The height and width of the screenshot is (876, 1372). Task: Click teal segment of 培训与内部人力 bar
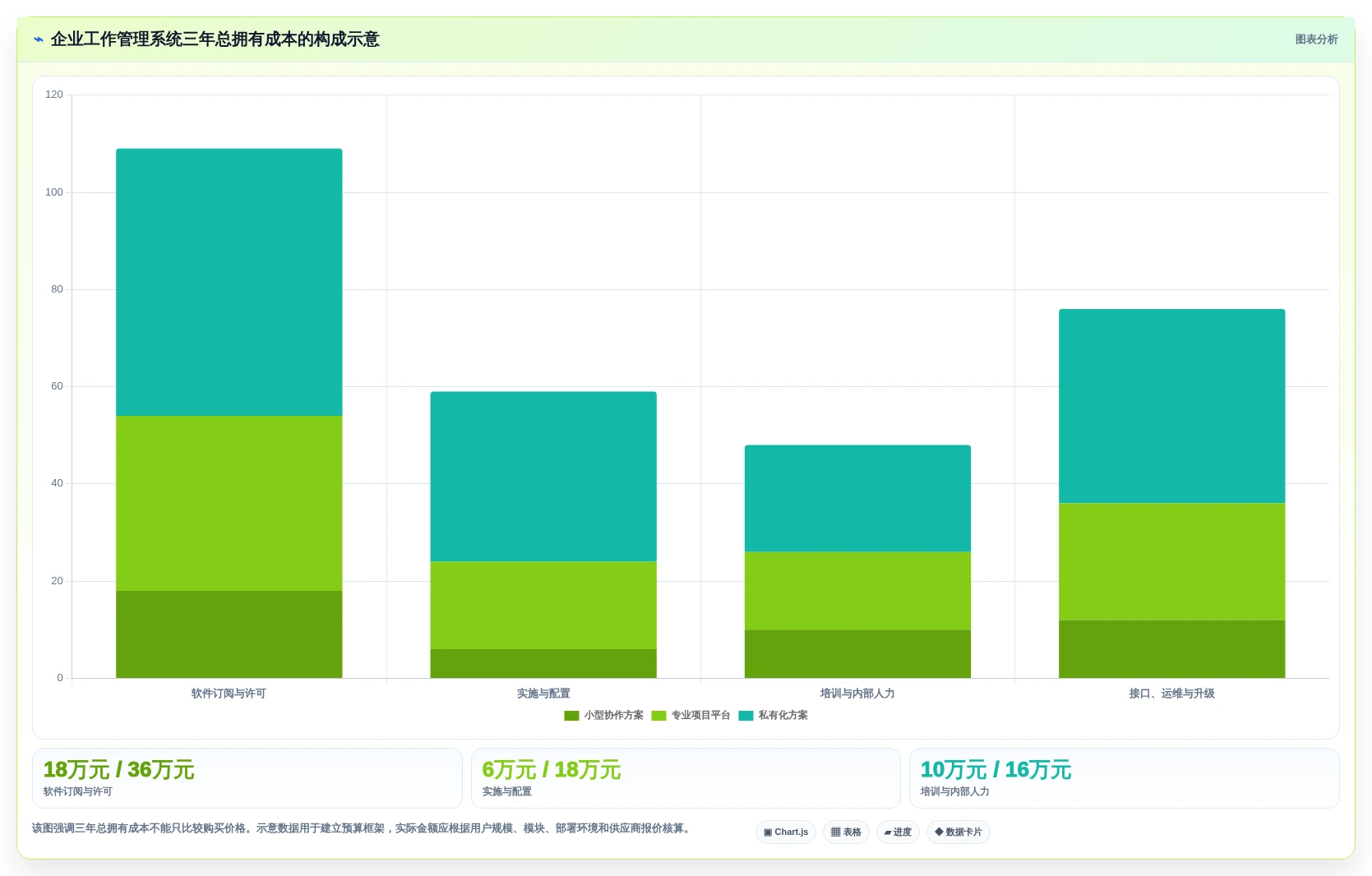(x=857, y=498)
